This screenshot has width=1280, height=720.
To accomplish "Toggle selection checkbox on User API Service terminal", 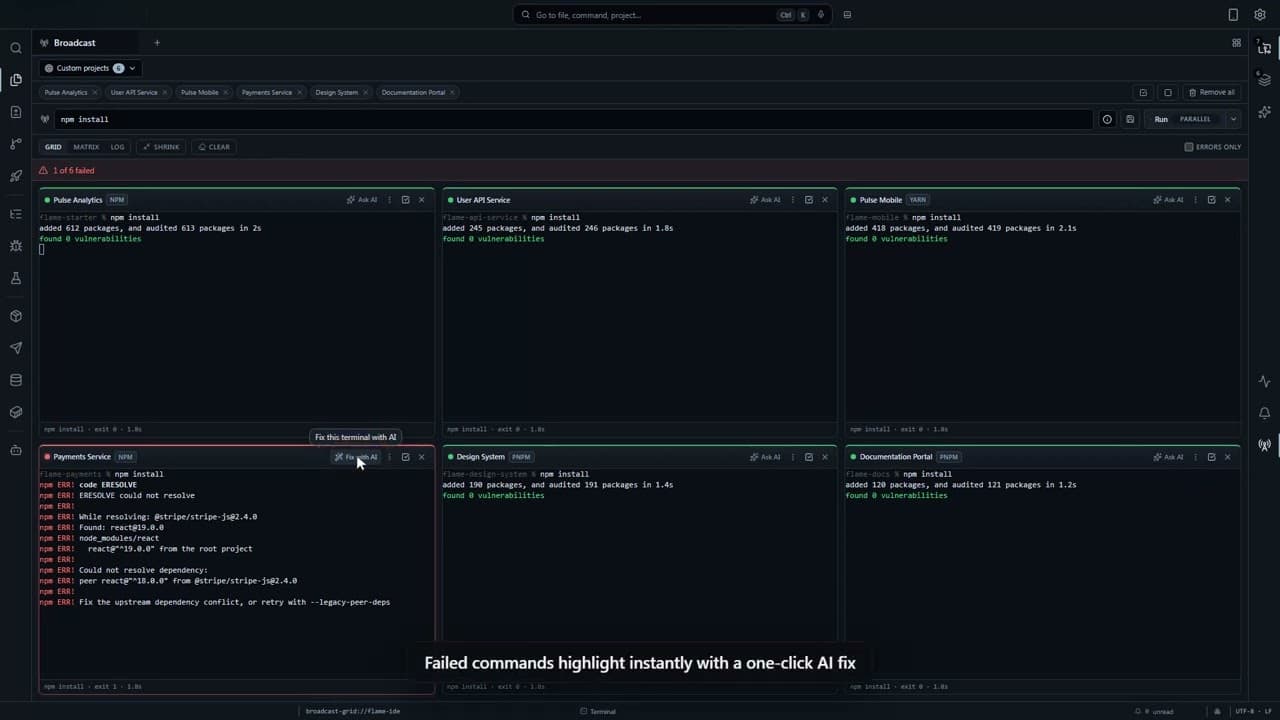I will tap(809, 200).
